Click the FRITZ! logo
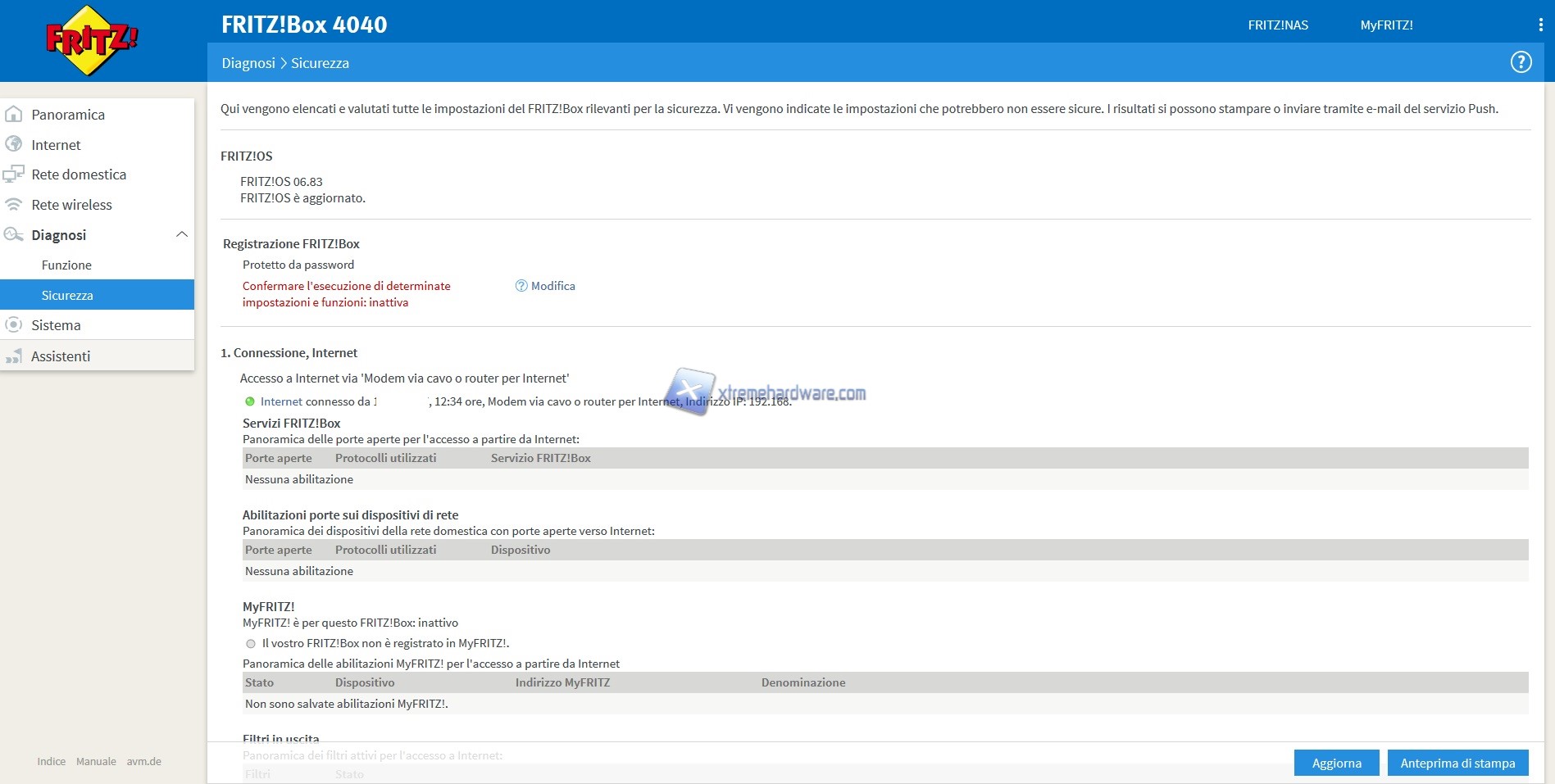Image resolution: width=1555 pixels, height=784 pixels. click(92, 40)
